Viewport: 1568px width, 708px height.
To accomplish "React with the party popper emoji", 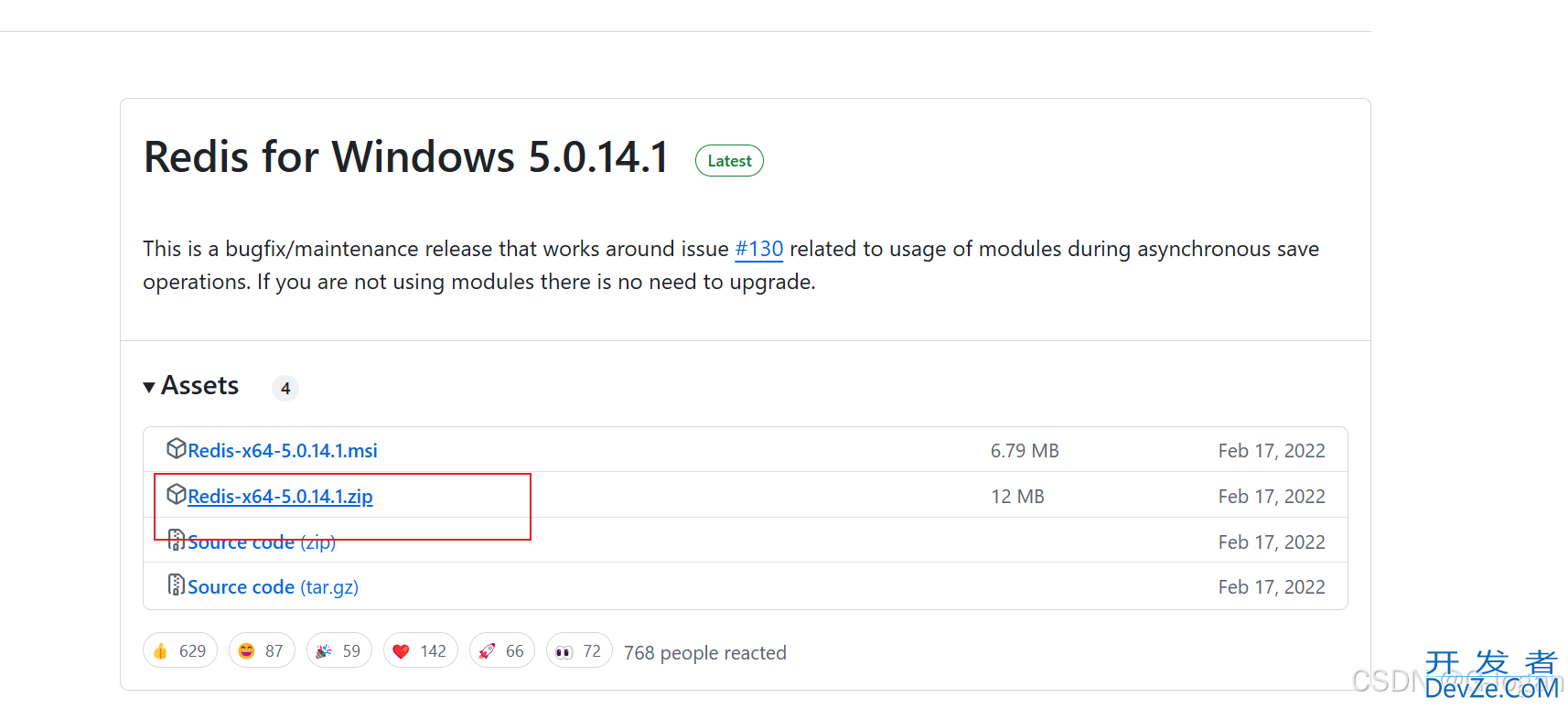I will click(x=338, y=651).
